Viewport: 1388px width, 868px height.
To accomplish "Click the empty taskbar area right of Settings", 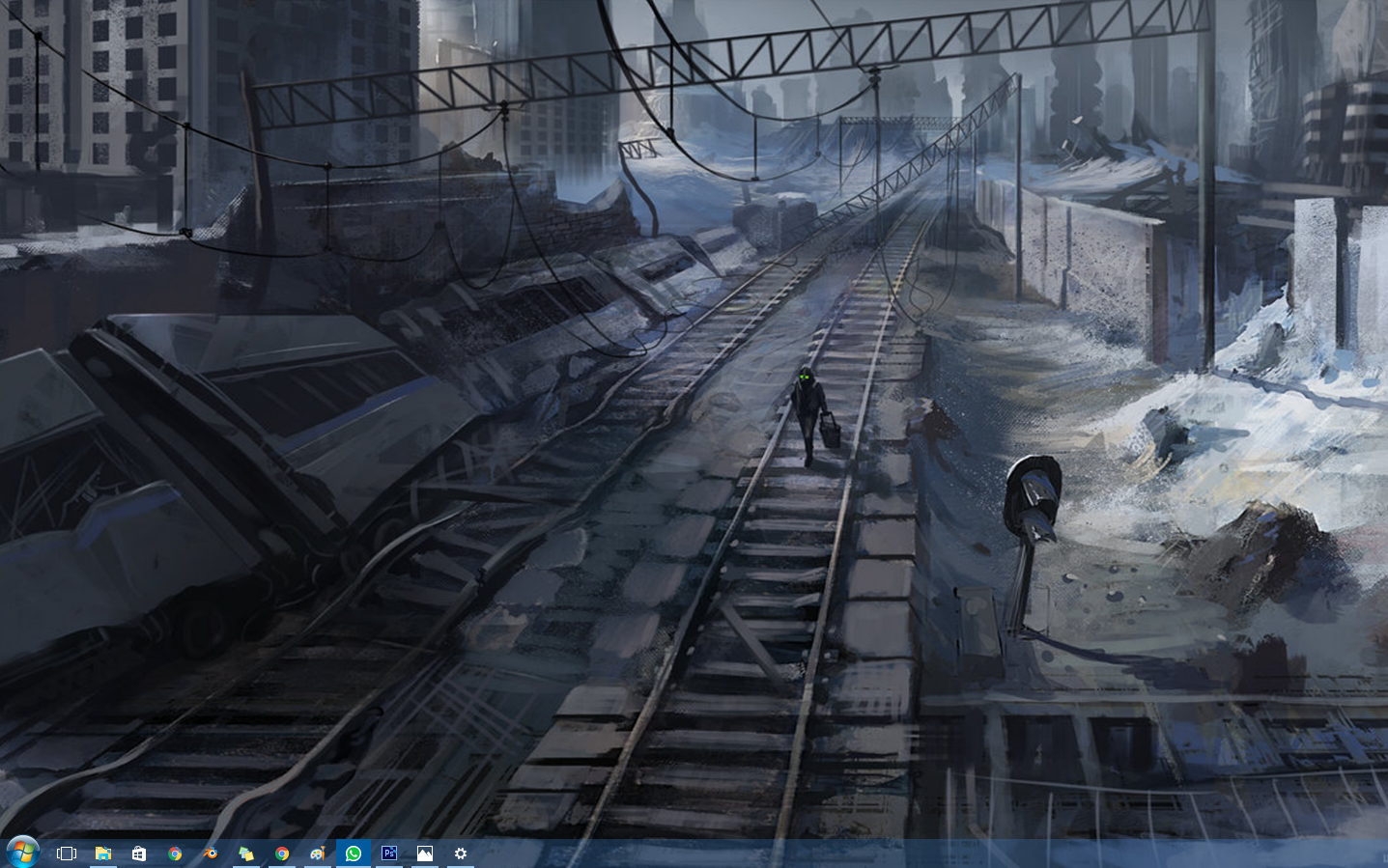I will click(869, 854).
